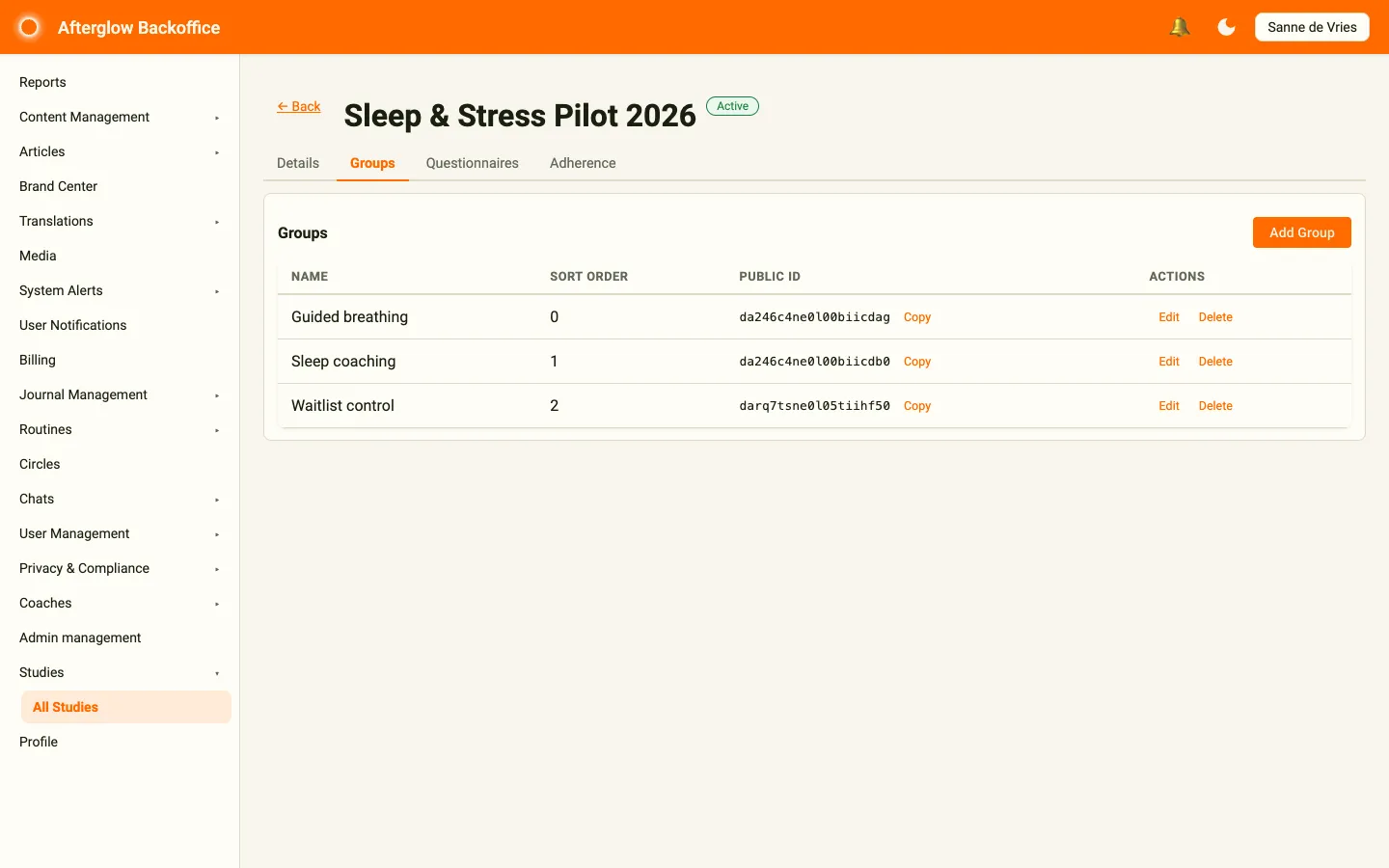This screenshot has width=1389, height=868.
Task: Toggle dark mode moon icon
Action: tap(1226, 27)
